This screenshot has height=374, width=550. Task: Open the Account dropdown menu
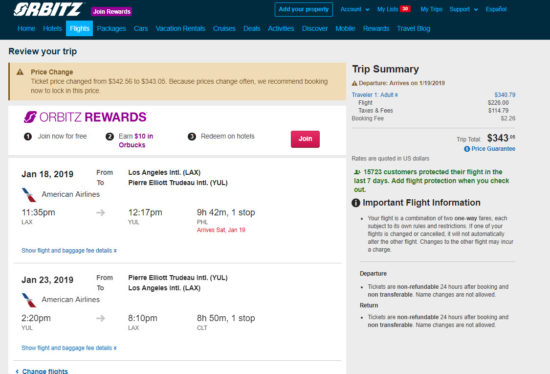pyautogui.click(x=355, y=9)
